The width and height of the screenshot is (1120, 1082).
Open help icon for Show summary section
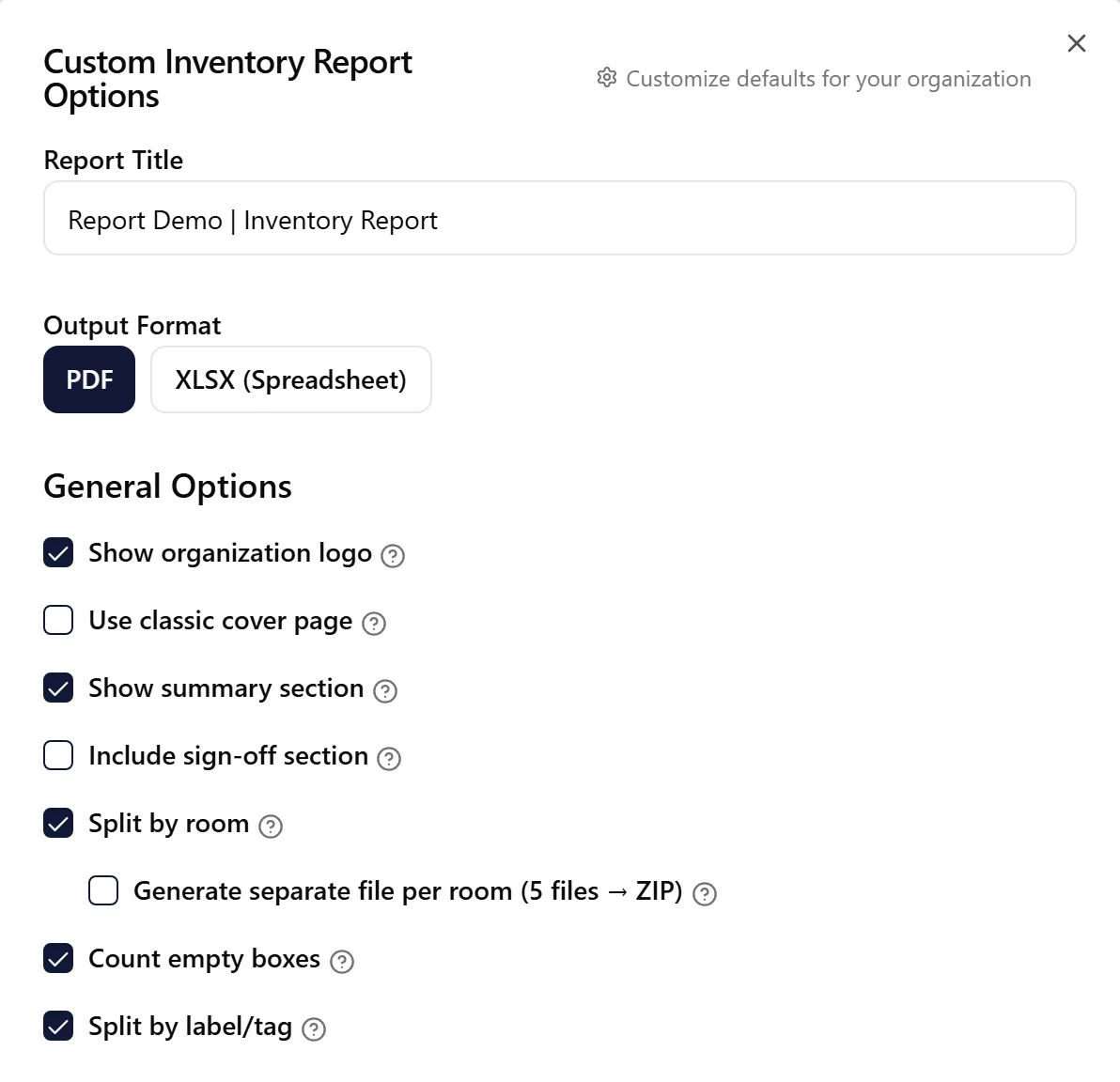point(385,690)
